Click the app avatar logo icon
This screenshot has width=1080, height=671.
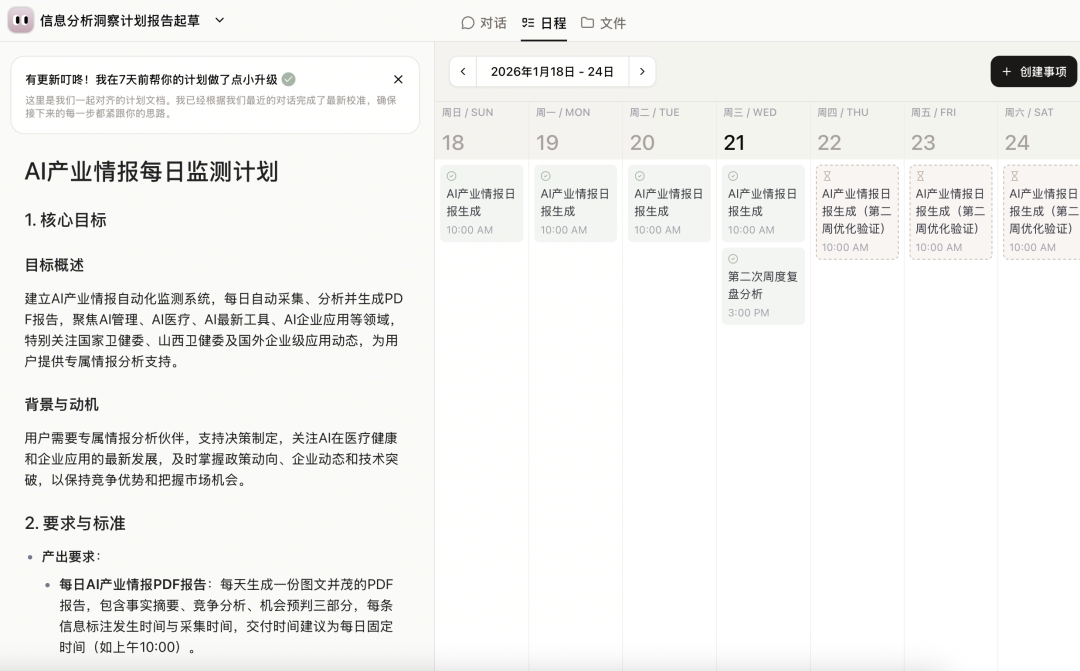pos(21,21)
